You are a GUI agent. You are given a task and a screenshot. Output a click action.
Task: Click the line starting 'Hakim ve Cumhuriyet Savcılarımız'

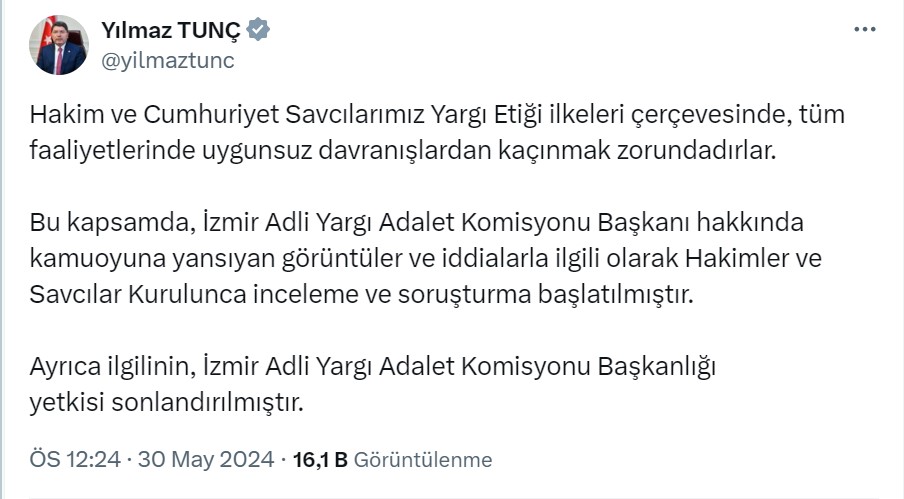437,114
